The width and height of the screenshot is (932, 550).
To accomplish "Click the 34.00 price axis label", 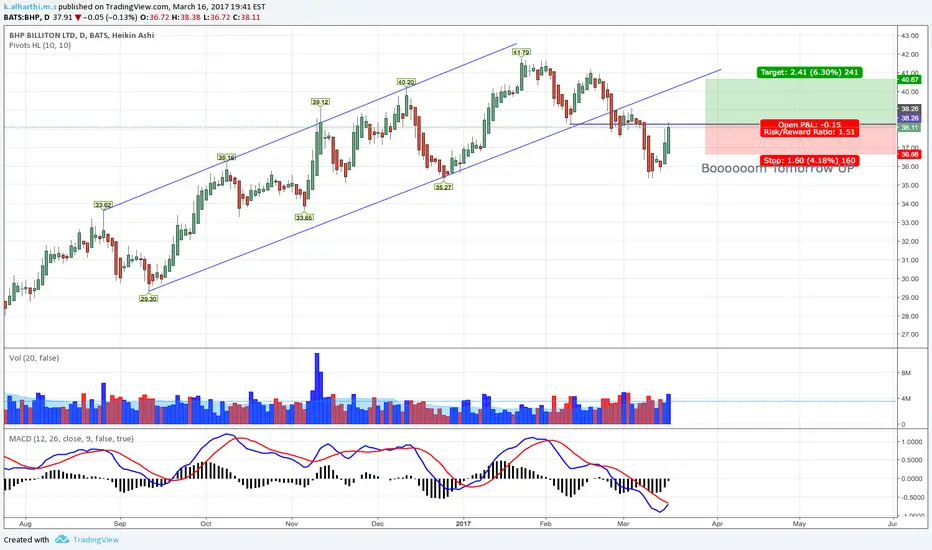I will [909, 204].
